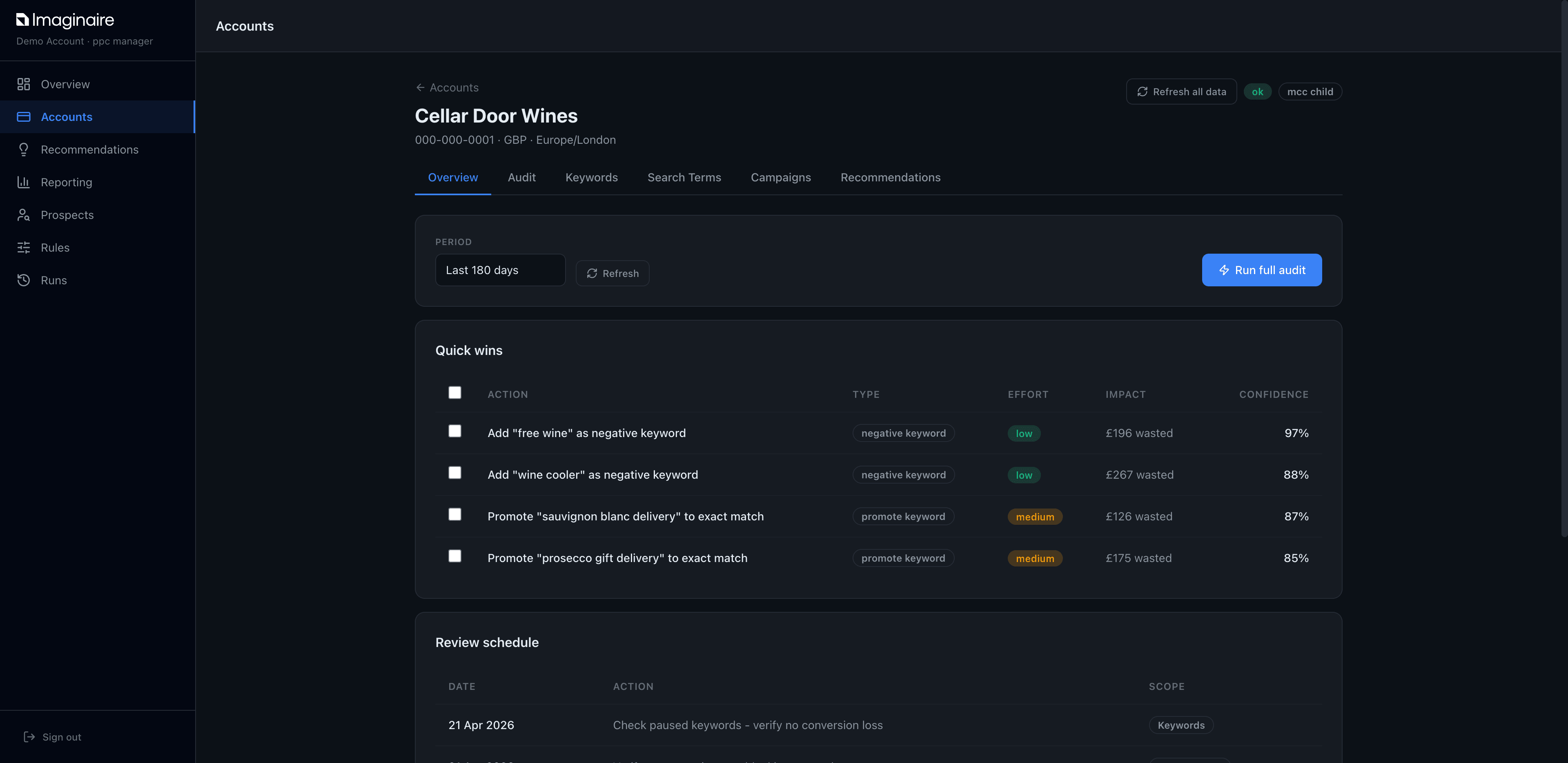Open the Search Terms tab
Viewport: 1568px width, 763px height.
tap(684, 177)
